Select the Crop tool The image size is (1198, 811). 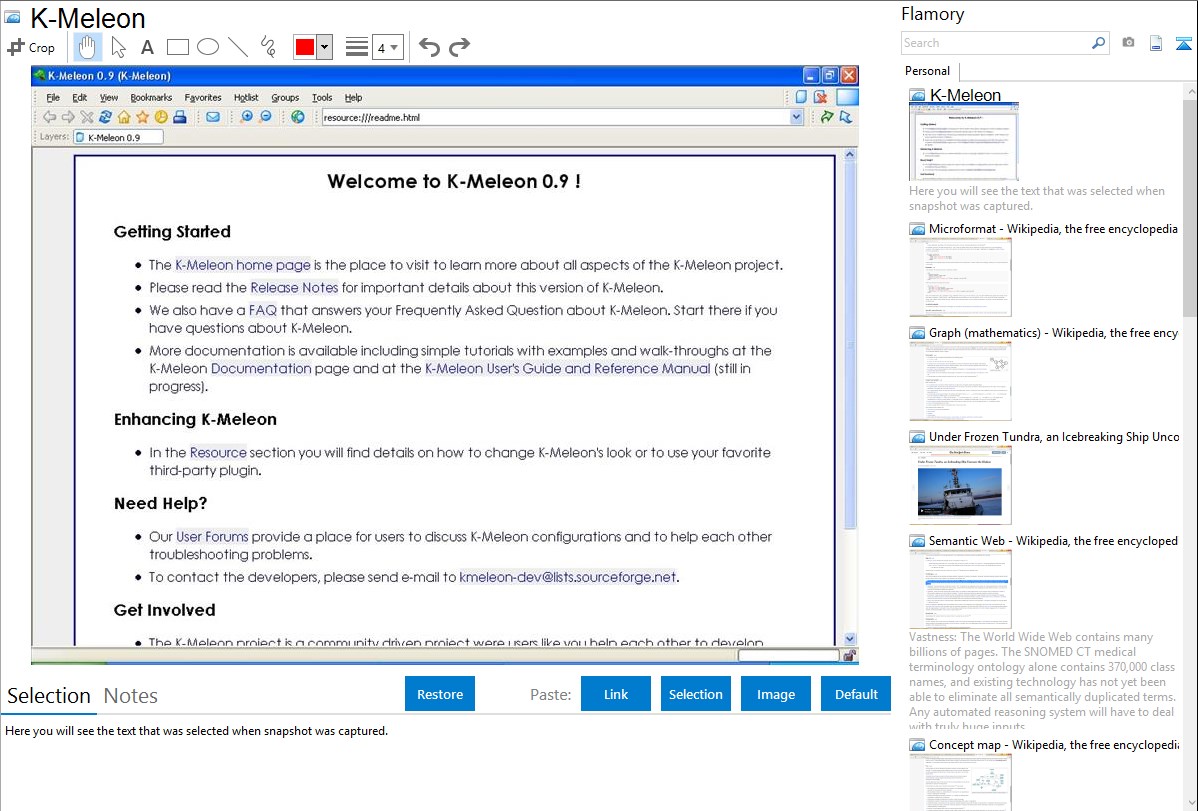pyautogui.click(x=31, y=47)
